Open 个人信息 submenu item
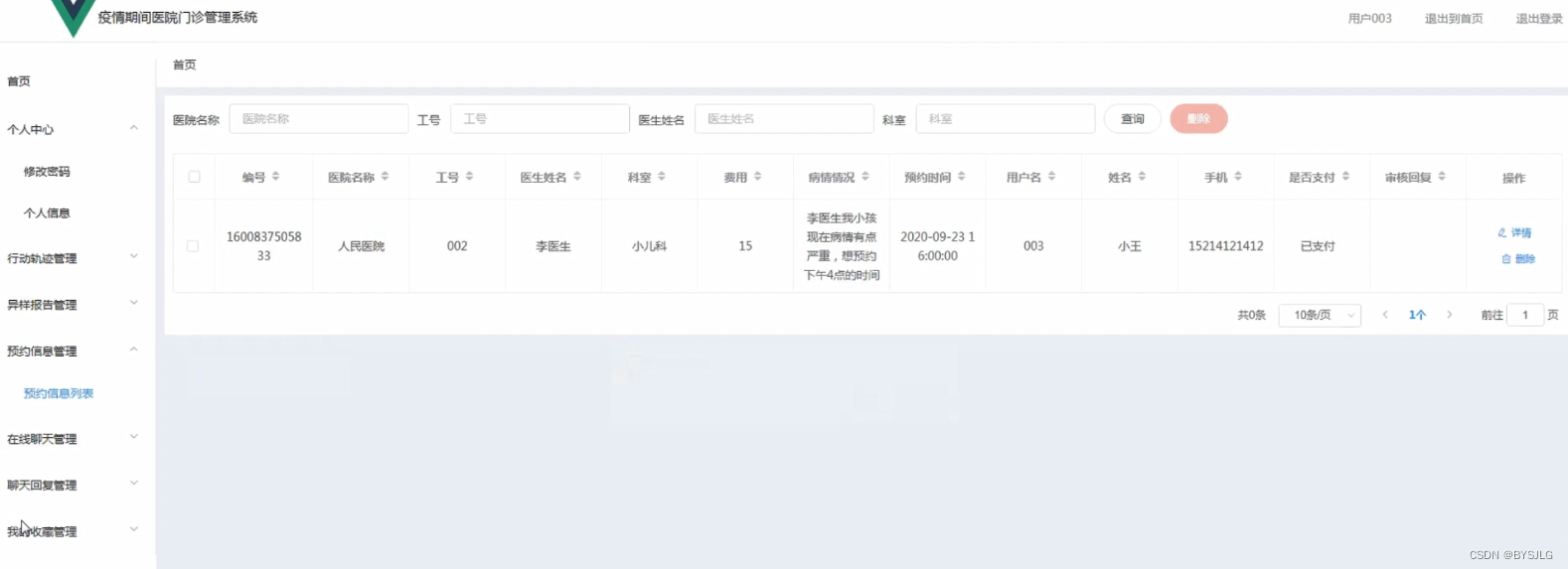The height and width of the screenshot is (569, 1568). click(47, 213)
